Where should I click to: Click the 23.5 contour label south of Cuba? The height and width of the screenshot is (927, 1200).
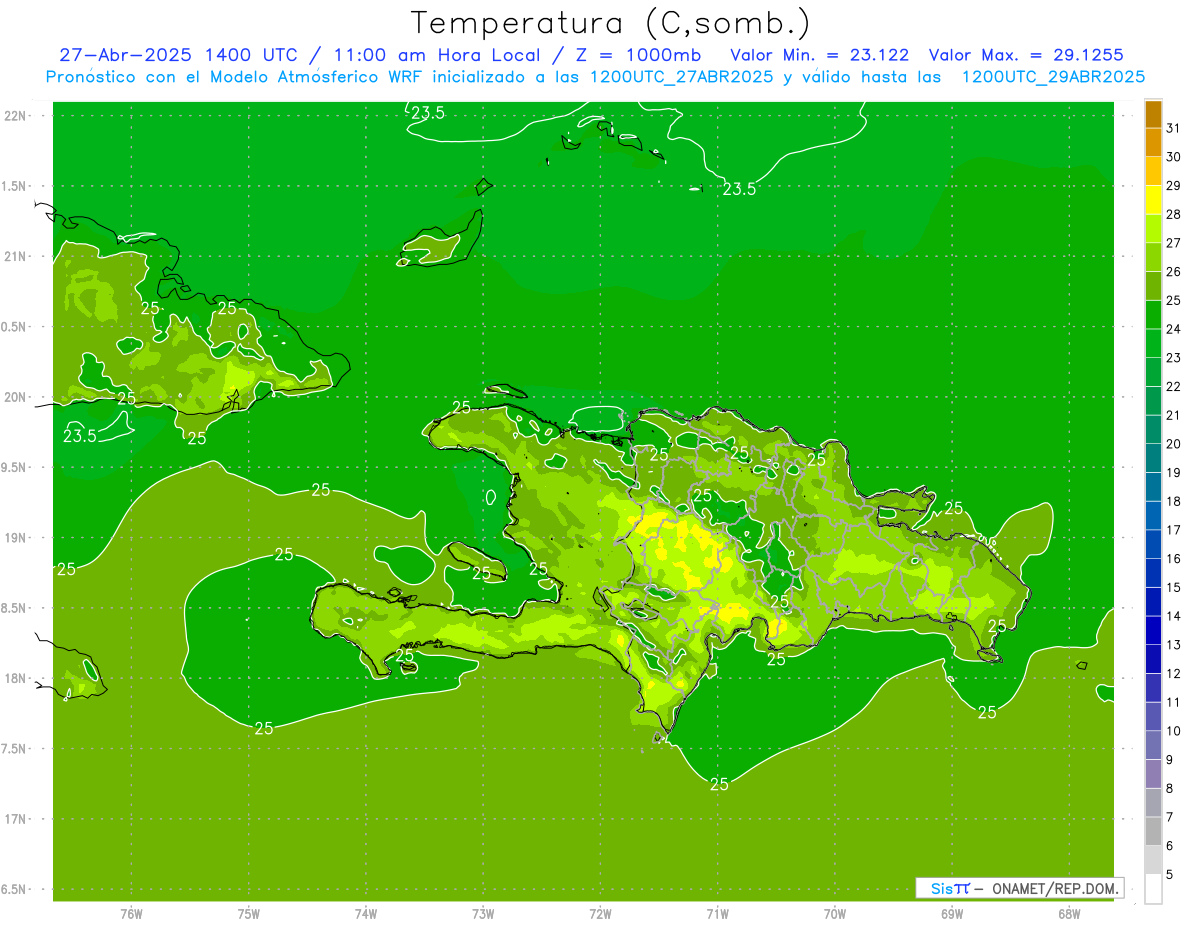pos(80,436)
